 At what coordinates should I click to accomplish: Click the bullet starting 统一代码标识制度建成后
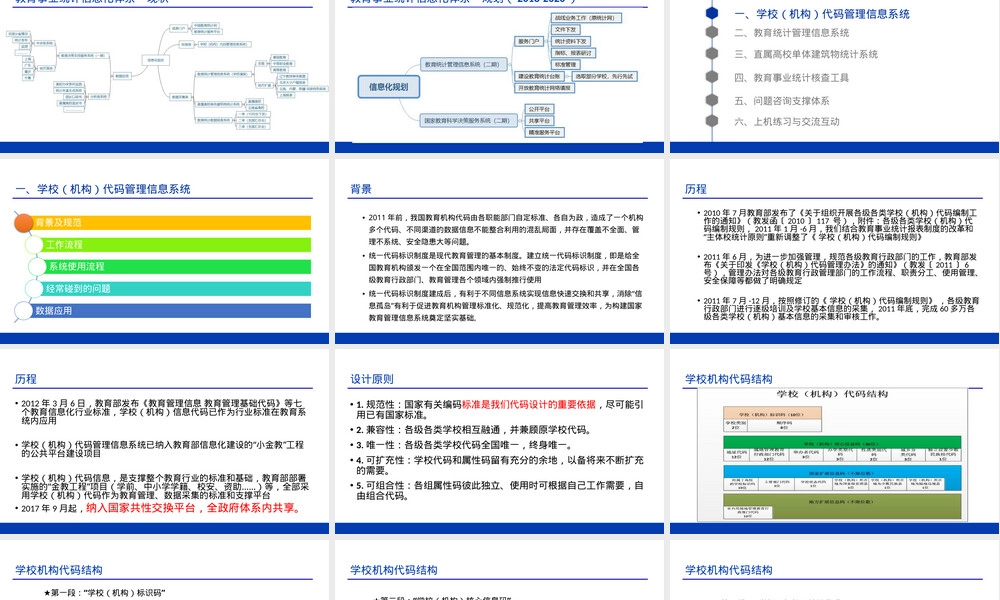[503, 305]
